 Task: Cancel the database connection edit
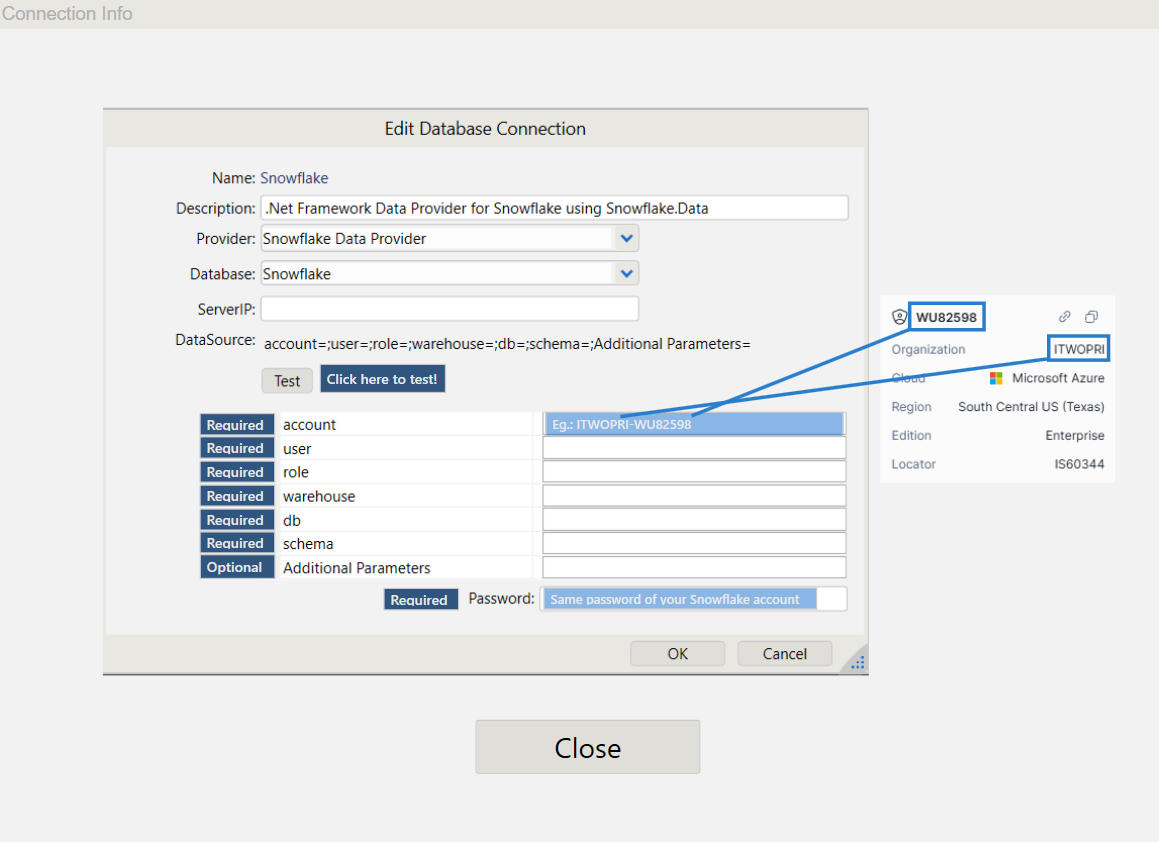click(784, 654)
